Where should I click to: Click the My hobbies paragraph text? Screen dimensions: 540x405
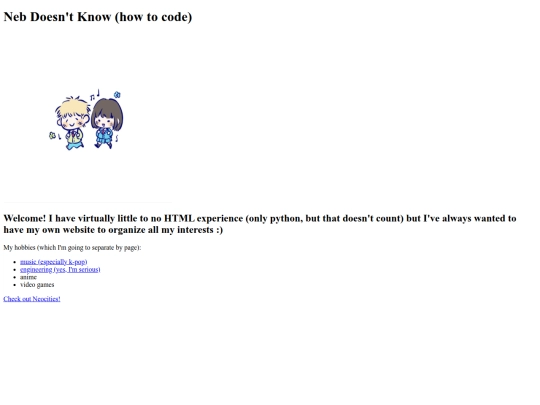click(x=72, y=248)
